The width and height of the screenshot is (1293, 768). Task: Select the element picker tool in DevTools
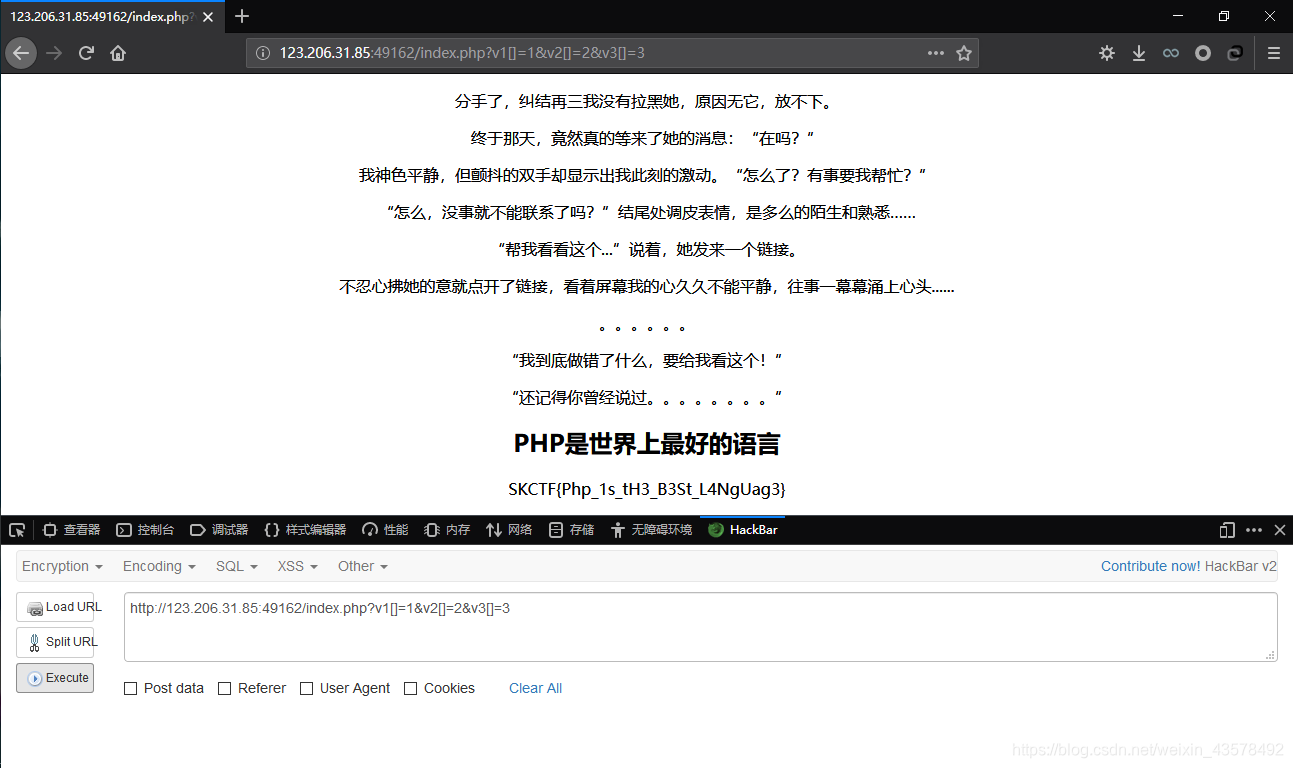[x=16, y=529]
